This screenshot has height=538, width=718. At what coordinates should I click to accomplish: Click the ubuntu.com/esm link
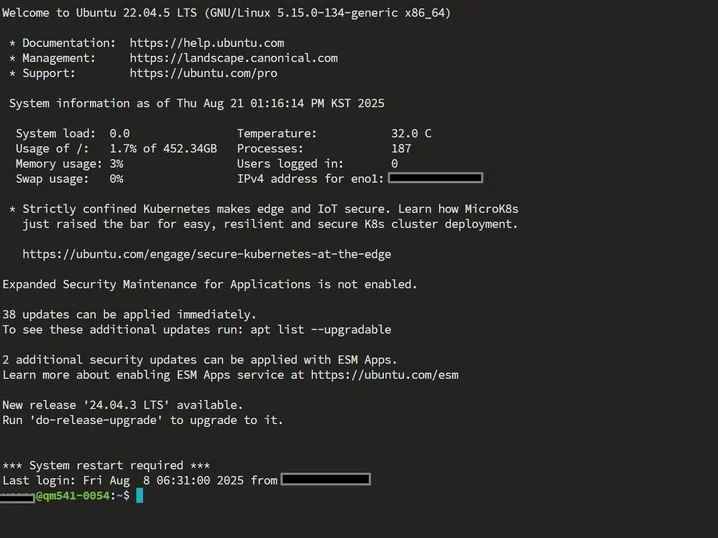point(384,375)
